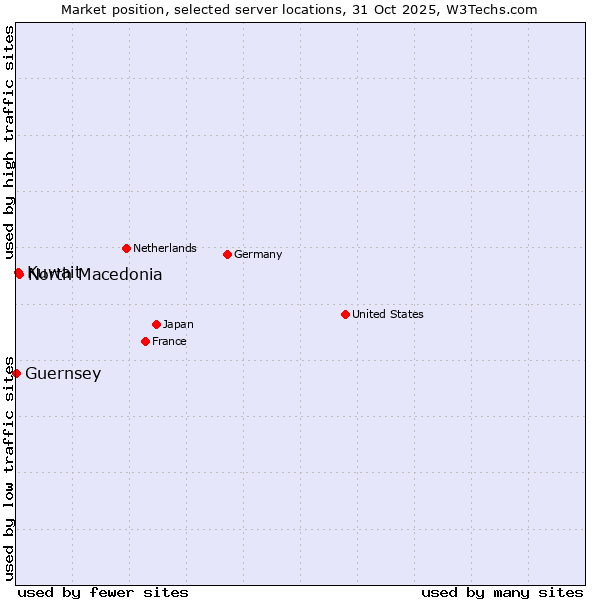Click the United States text label
The image size is (600, 600).
(x=387, y=314)
